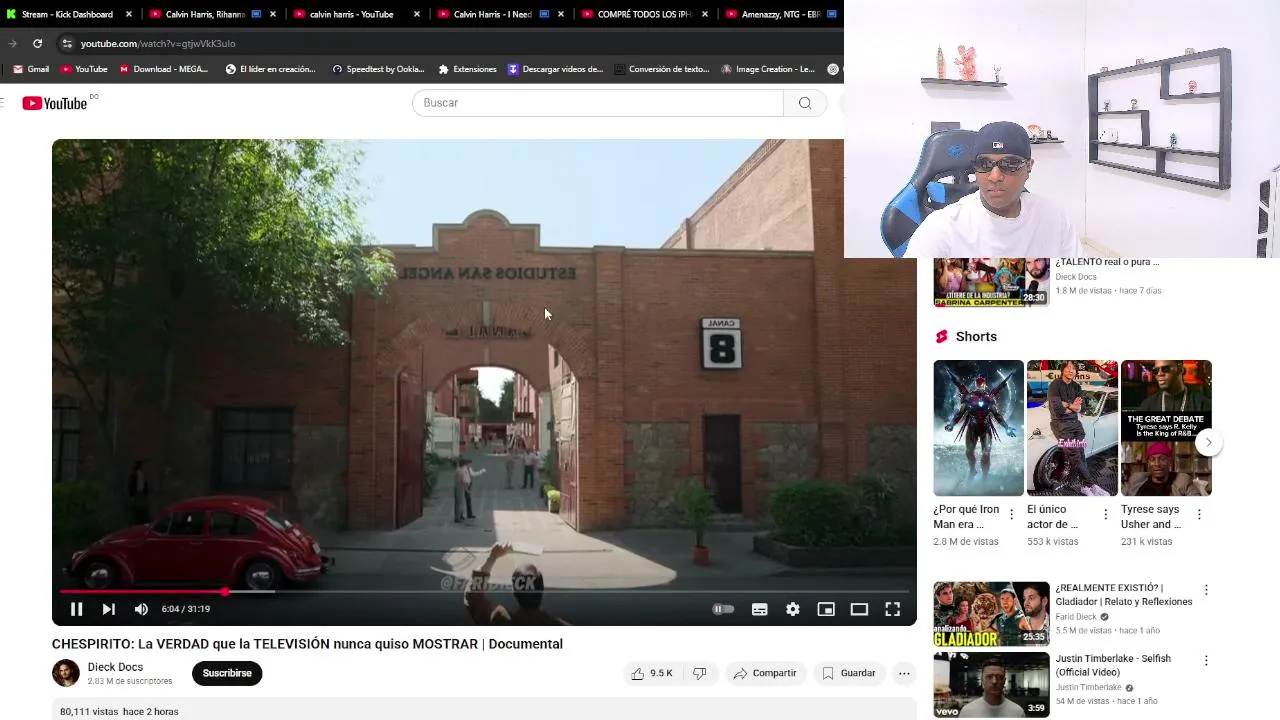Pause the video playback
Image resolution: width=1280 pixels, height=720 pixels.
(76, 609)
